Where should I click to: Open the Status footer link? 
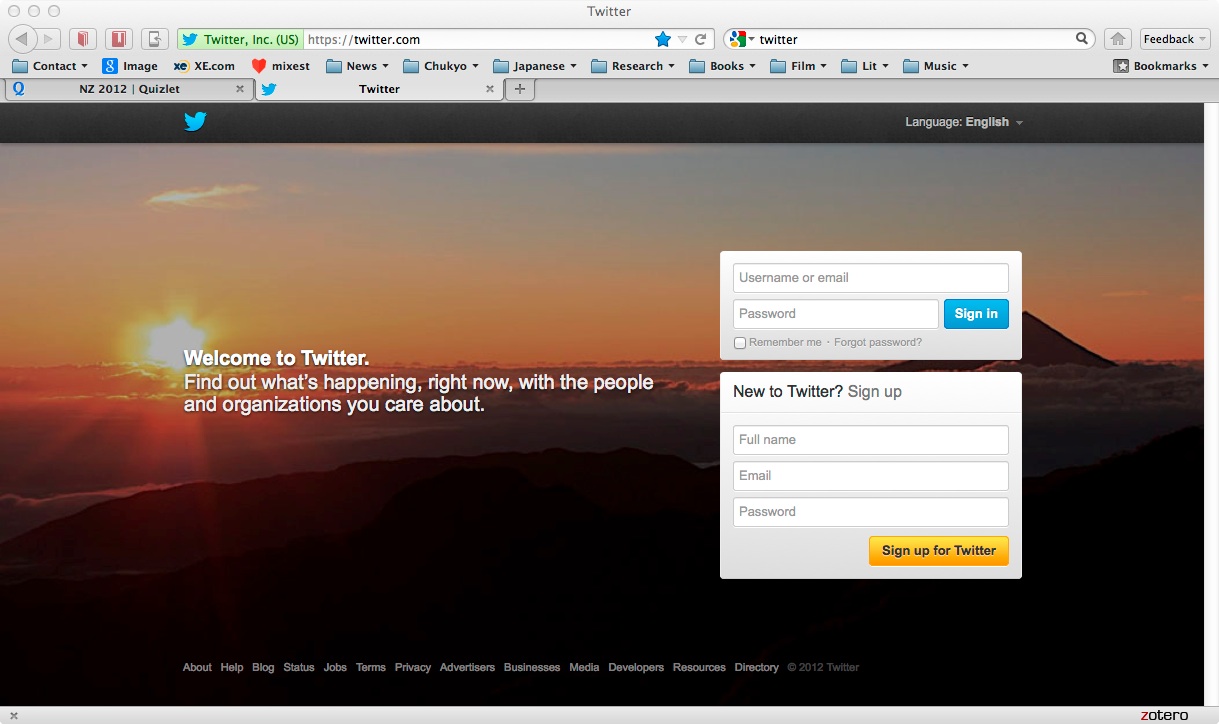(299, 668)
